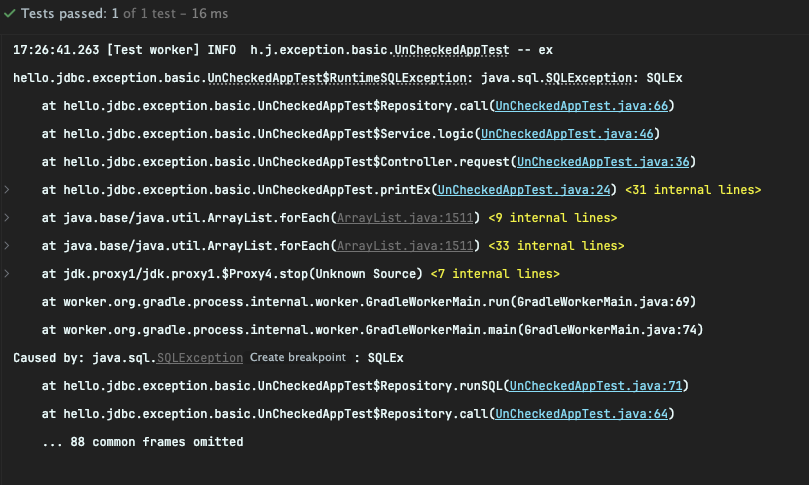Open ArrayList.java:1511 link before 33 internal lines
809x485 pixels.
tap(405, 246)
